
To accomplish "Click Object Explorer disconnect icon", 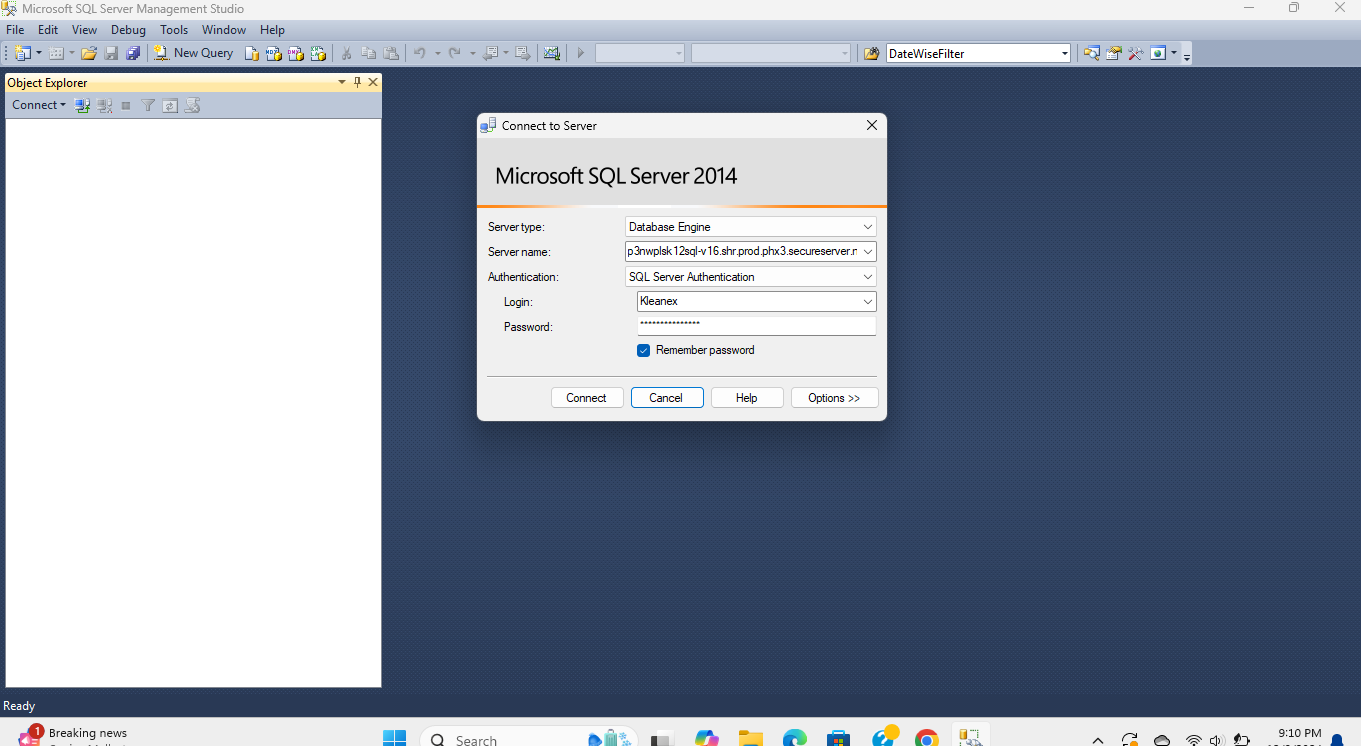I will pyautogui.click(x=105, y=105).
